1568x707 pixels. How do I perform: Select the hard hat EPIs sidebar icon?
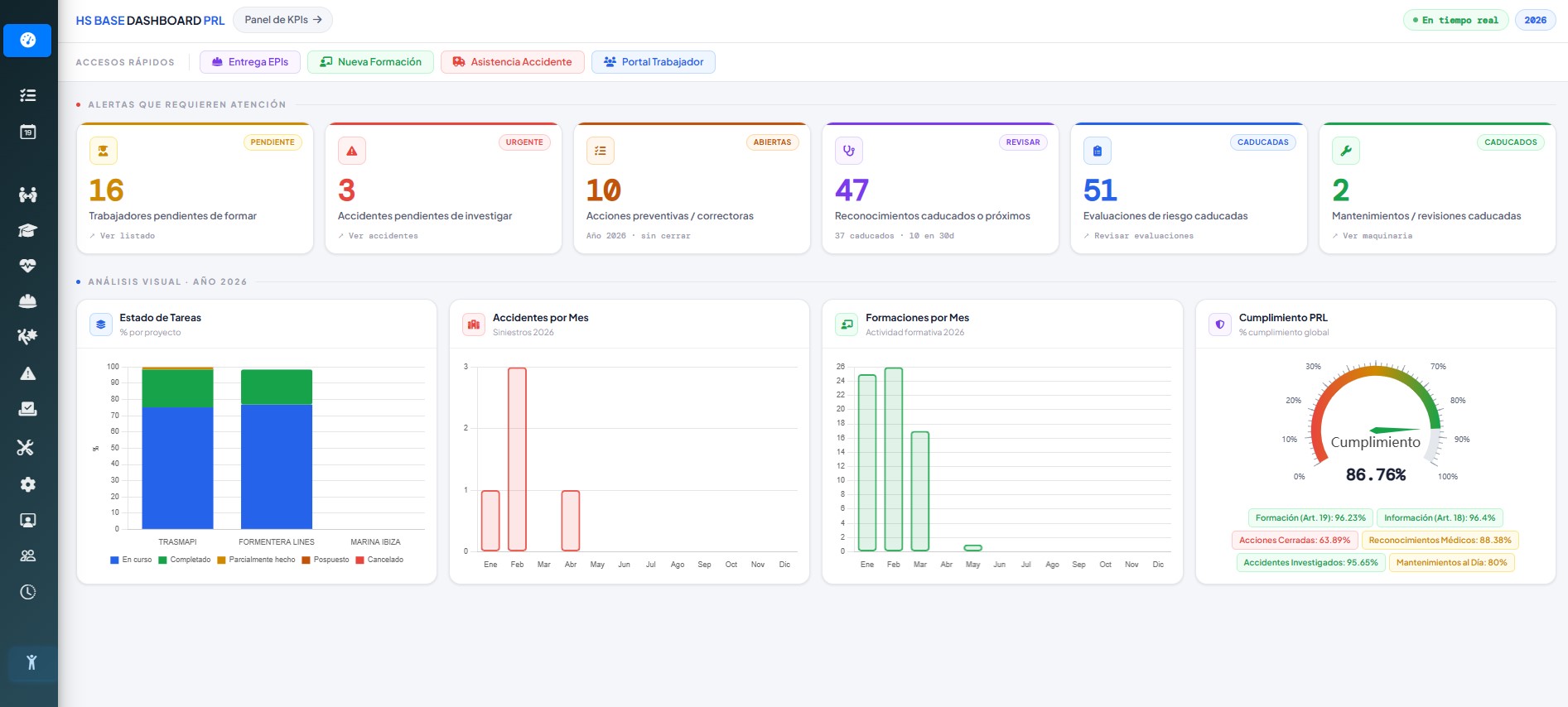point(27,301)
